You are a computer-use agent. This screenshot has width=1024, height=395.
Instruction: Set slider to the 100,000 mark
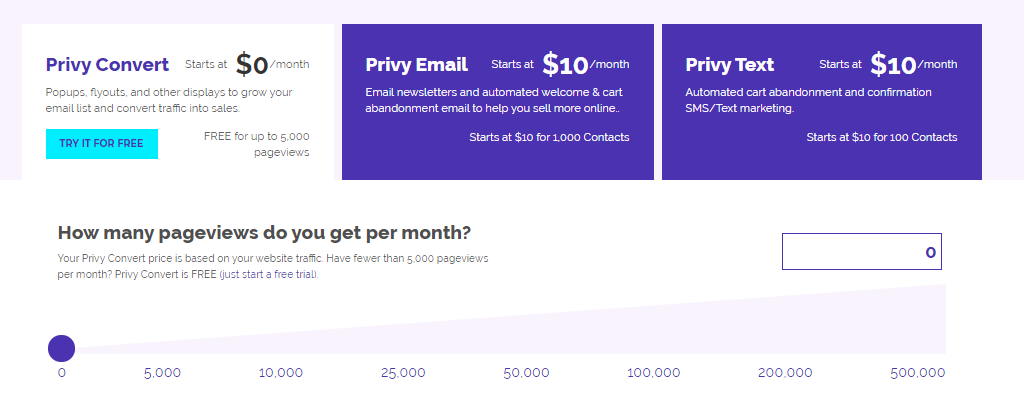(653, 373)
